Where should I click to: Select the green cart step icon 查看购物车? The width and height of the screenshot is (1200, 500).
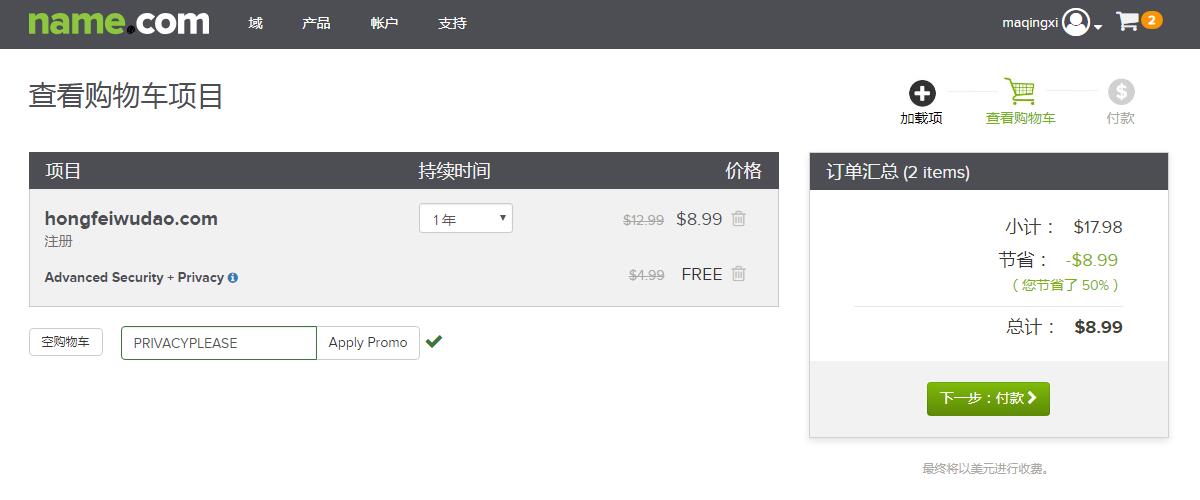[1020, 91]
